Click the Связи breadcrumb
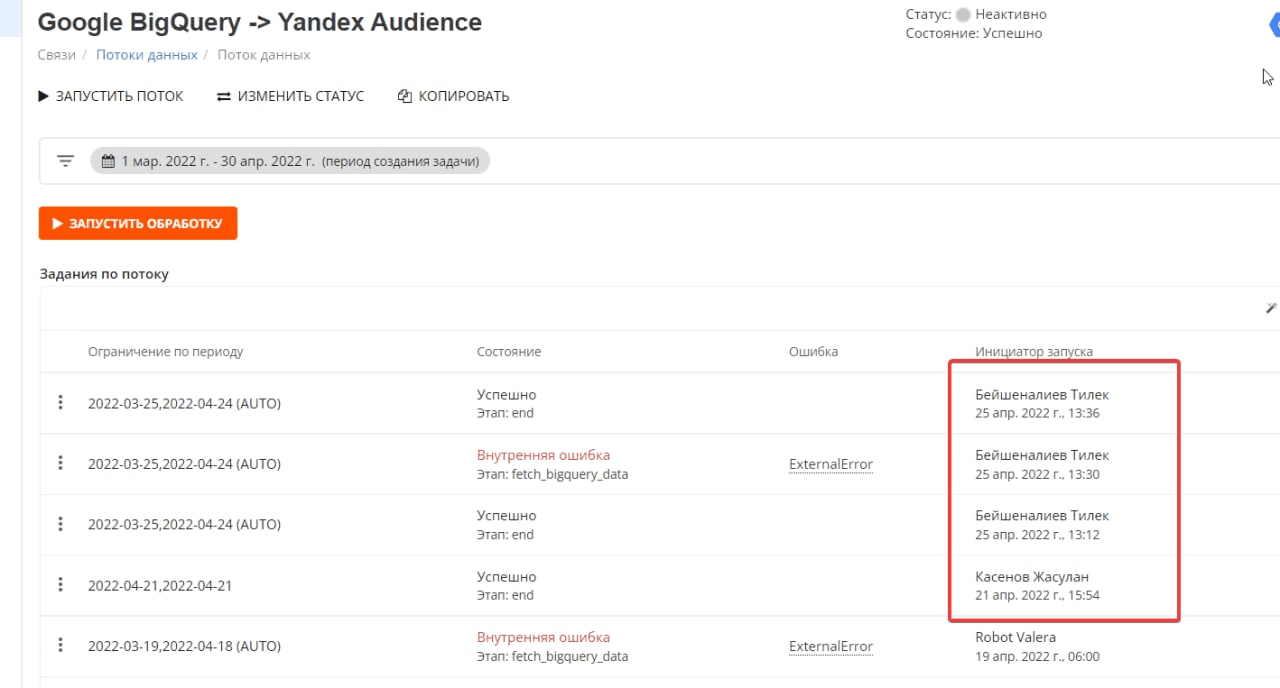The image size is (1280, 688). point(57,55)
